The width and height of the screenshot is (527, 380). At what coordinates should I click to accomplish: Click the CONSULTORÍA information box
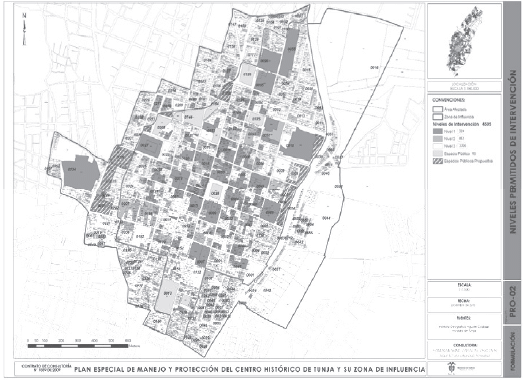click(x=464, y=350)
